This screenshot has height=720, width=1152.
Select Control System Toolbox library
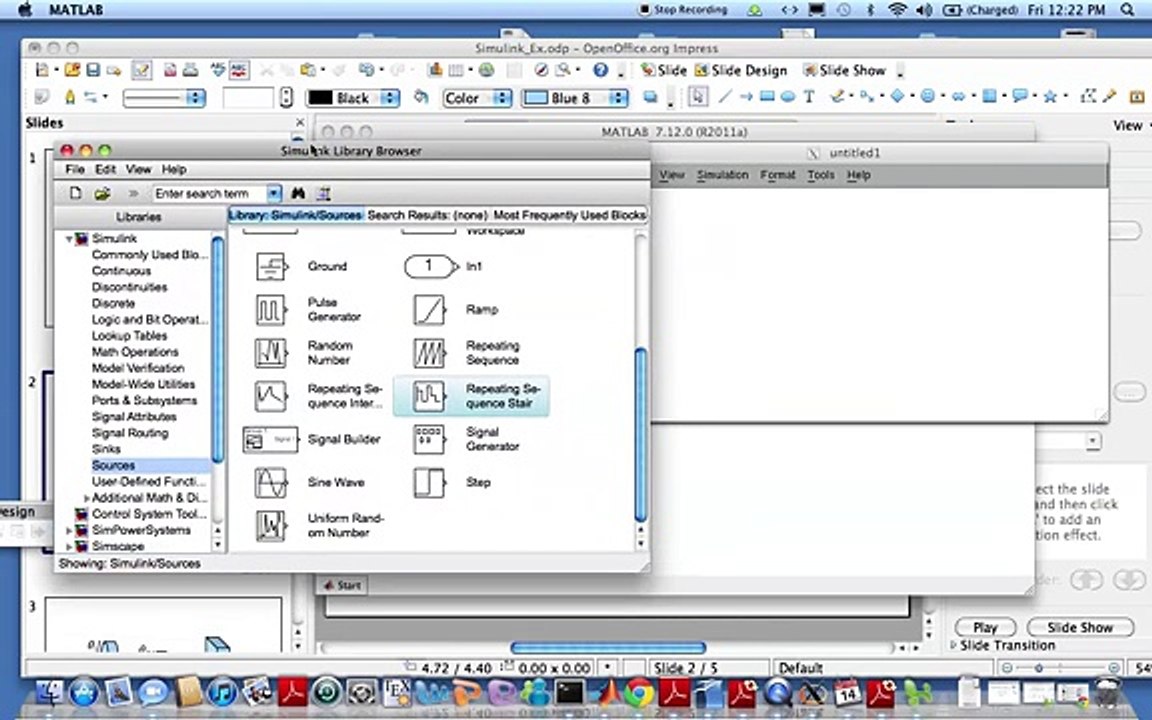tap(149, 514)
